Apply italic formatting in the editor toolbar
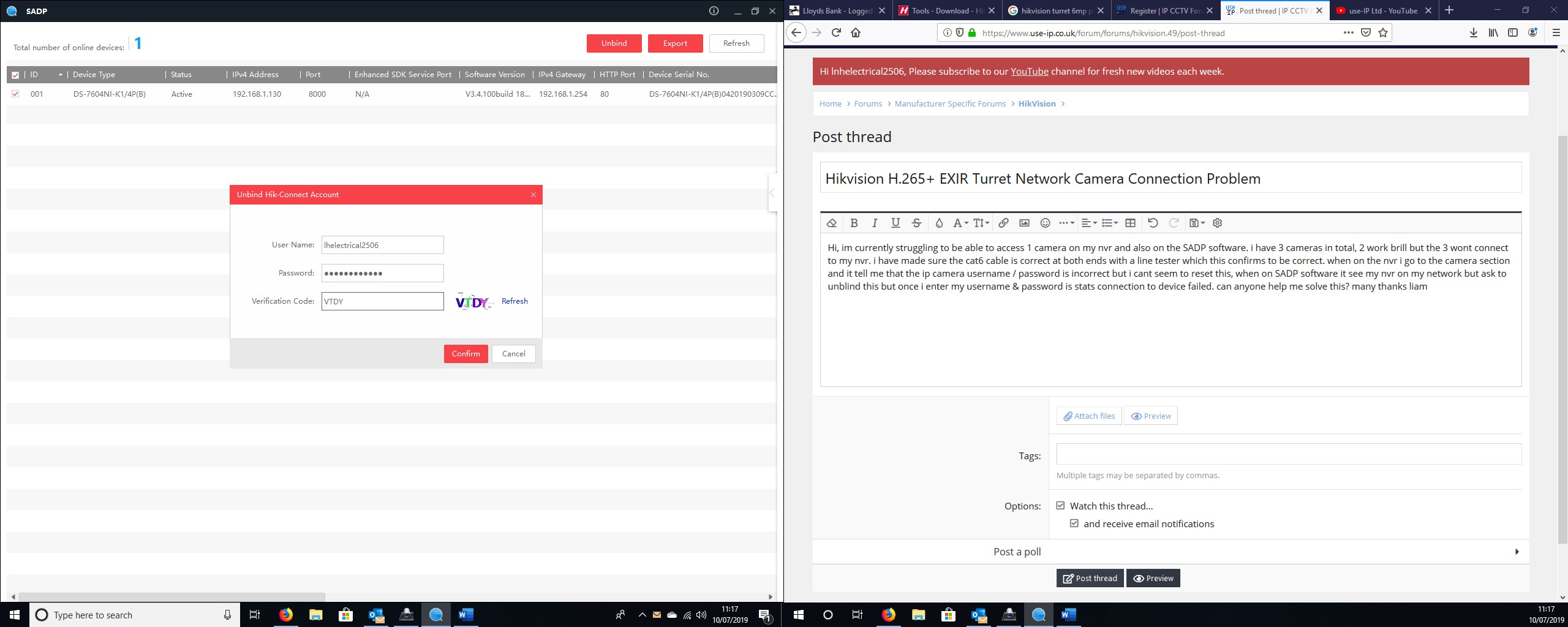Image resolution: width=1568 pixels, height=627 pixels. click(x=875, y=223)
